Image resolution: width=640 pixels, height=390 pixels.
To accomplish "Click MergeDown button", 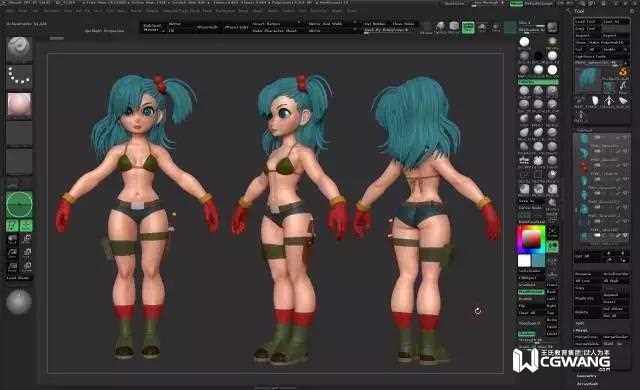I will point(587,337).
